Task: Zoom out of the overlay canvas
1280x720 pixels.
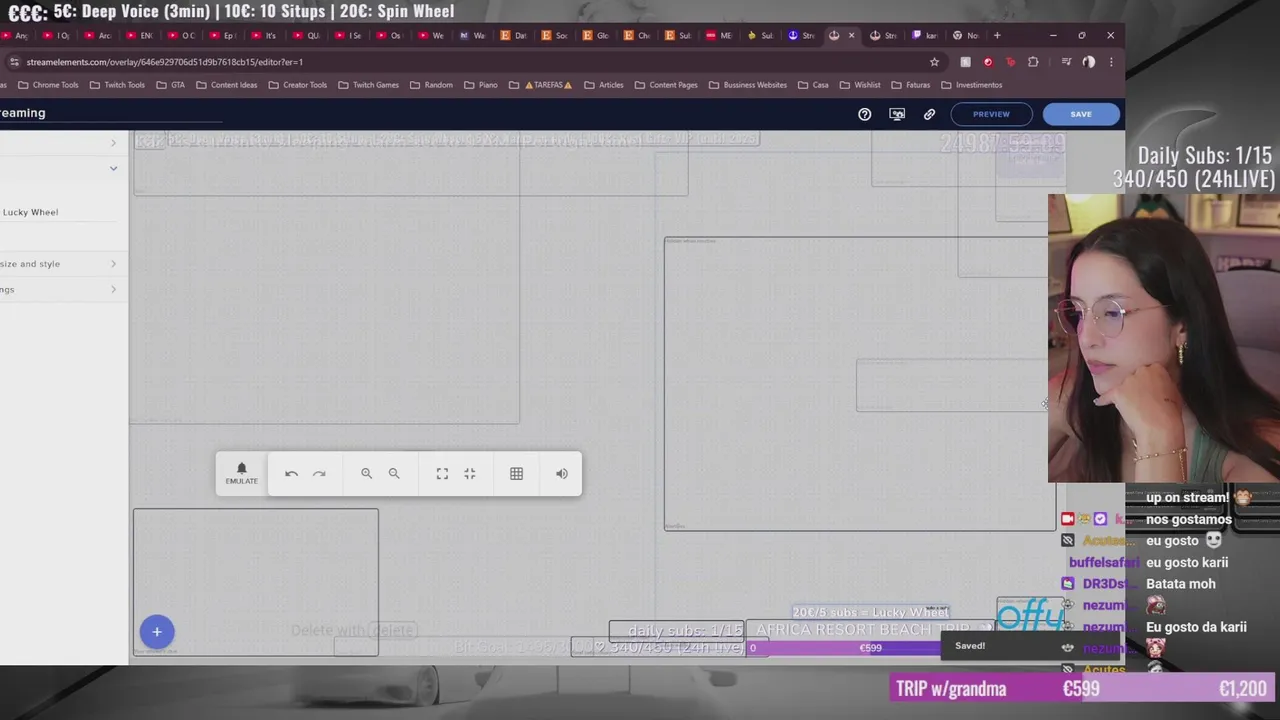Action: [394, 474]
